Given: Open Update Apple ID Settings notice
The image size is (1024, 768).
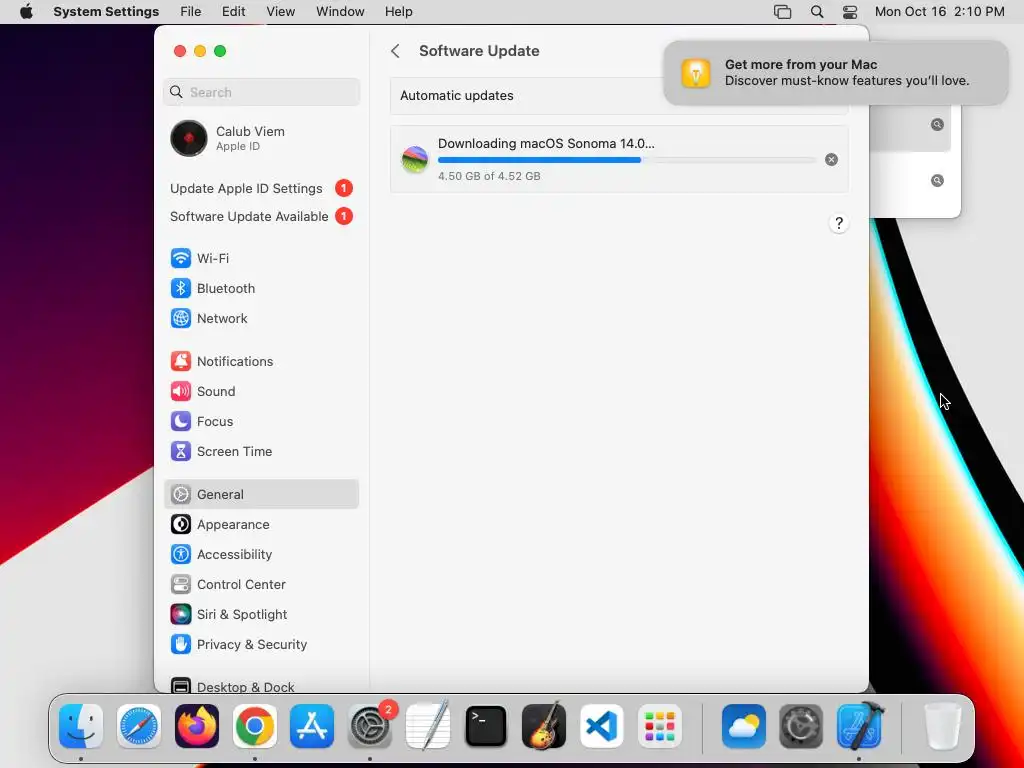Looking at the screenshot, I should tap(261, 188).
